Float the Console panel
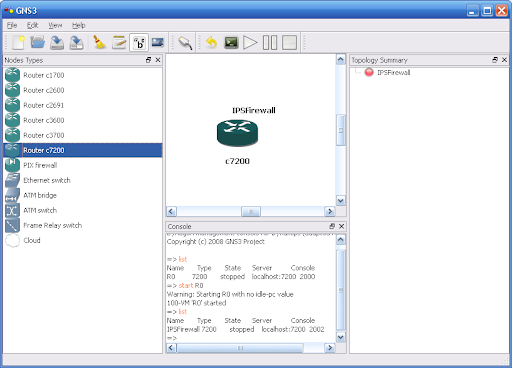This screenshot has height=368, width=512. coord(332,226)
